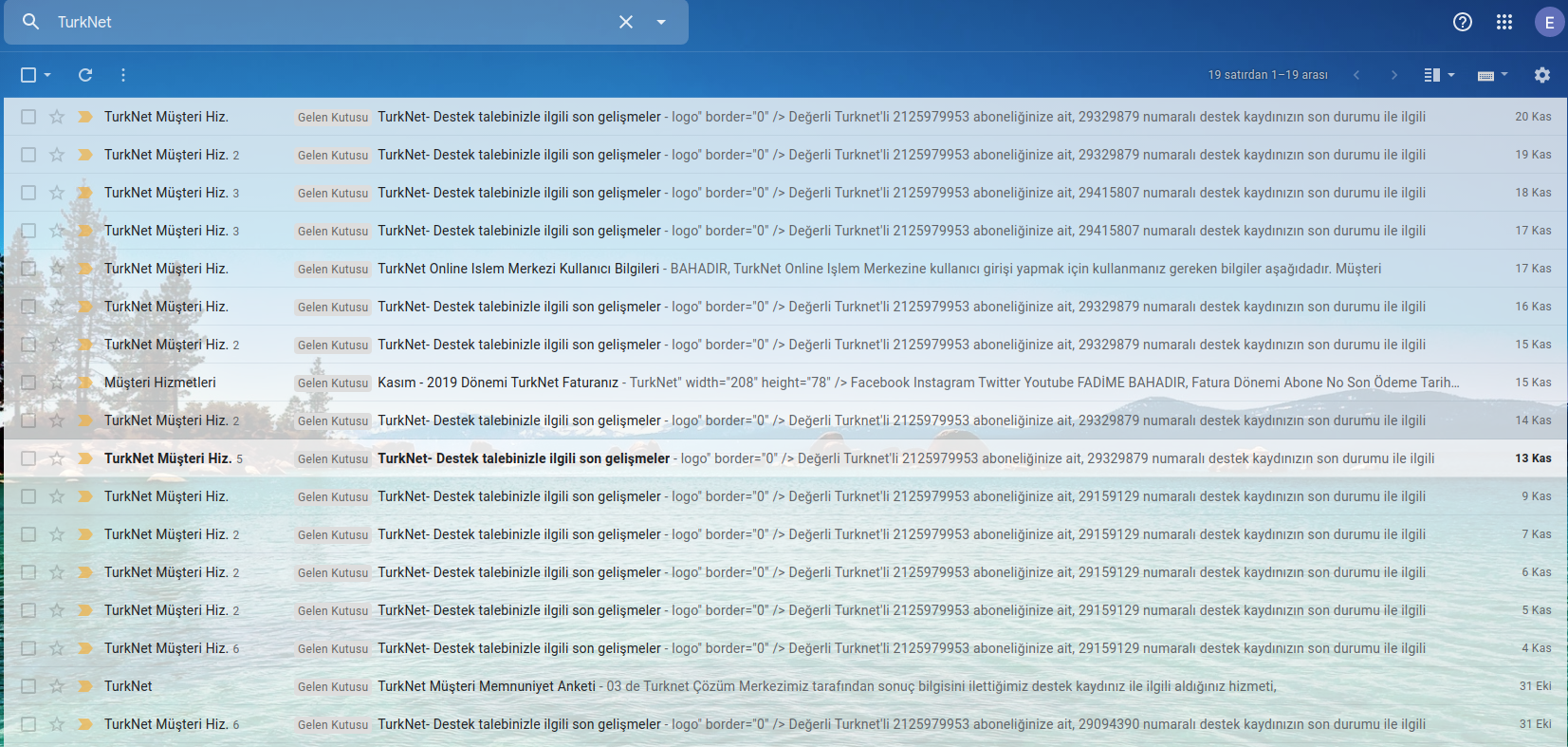This screenshot has width=1568, height=747.
Task: Click page count 19 satırdan 1–19 arası
Action: click(x=1267, y=75)
